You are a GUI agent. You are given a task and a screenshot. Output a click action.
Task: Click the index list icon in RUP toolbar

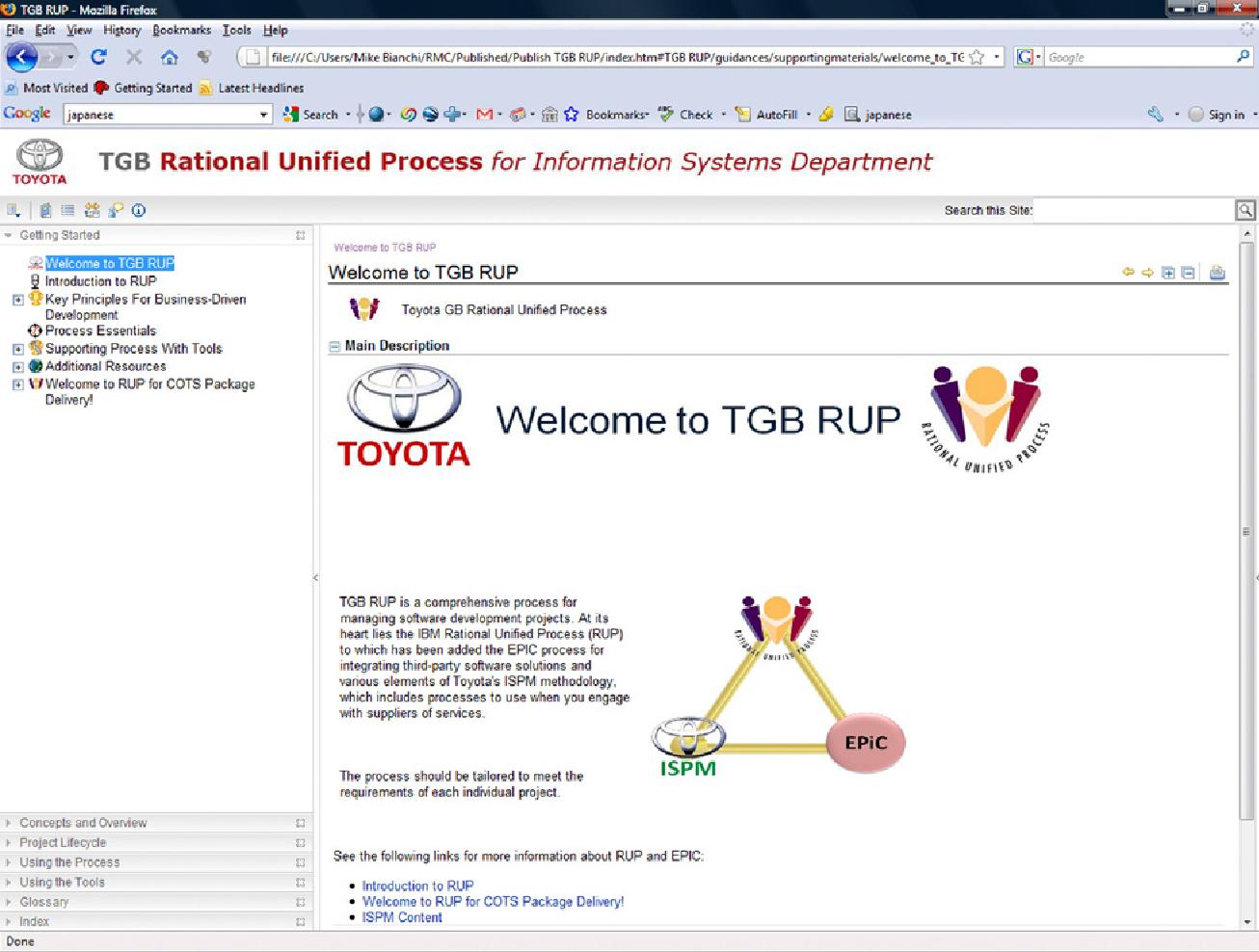67,210
